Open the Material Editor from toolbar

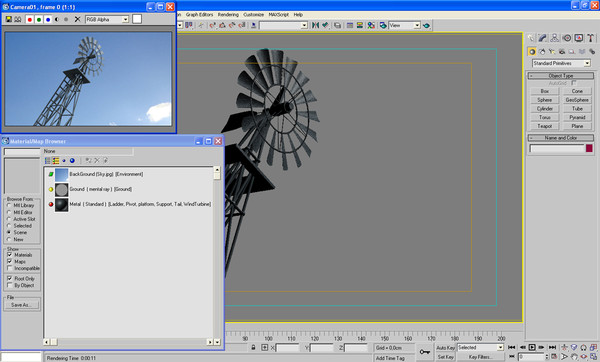[371, 25]
